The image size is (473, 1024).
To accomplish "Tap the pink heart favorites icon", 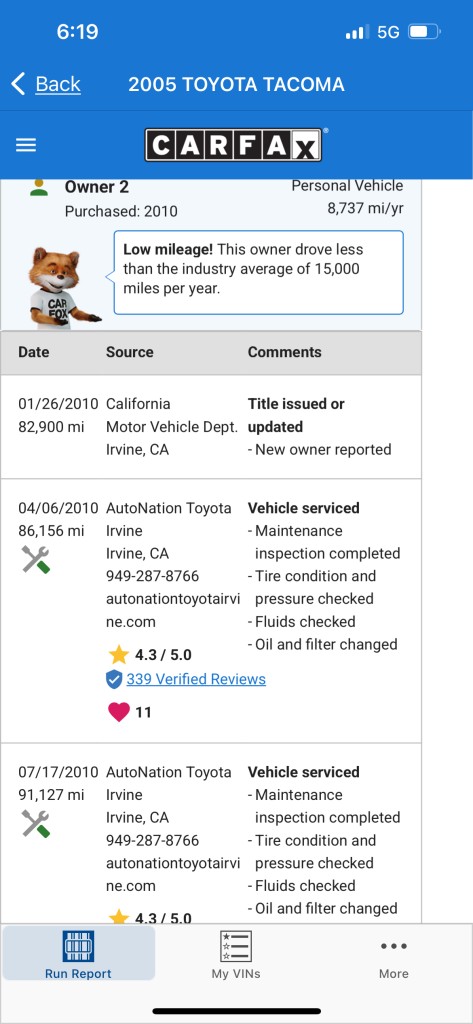I will click(x=119, y=712).
